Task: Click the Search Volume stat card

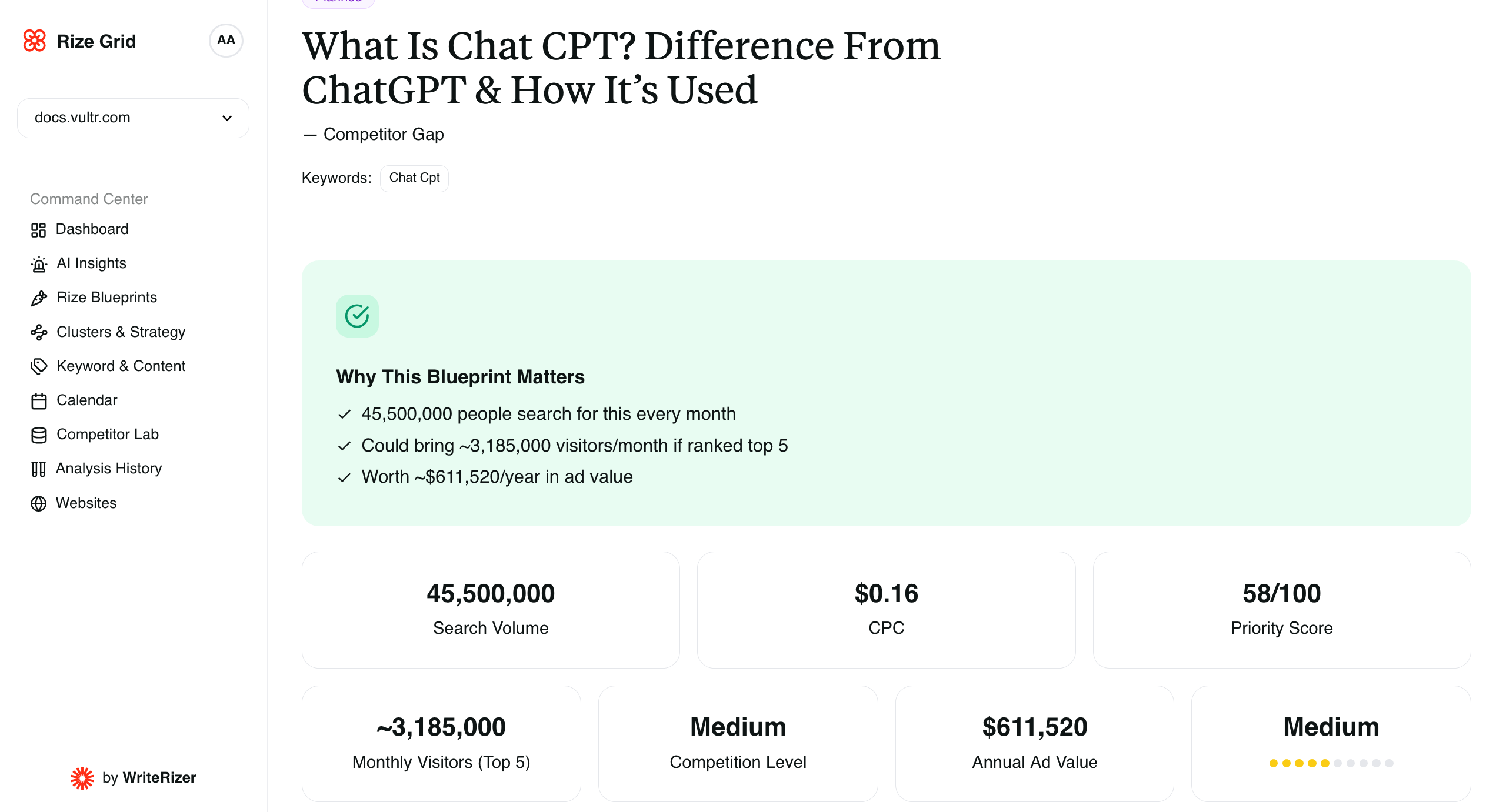Action: coord(491,609)
